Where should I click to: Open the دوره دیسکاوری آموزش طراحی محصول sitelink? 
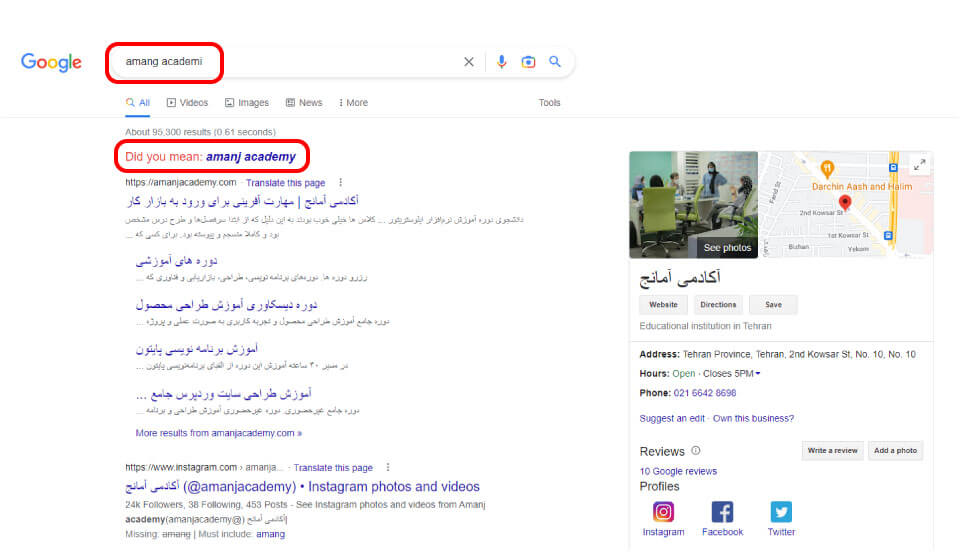[x=227, y=305]
